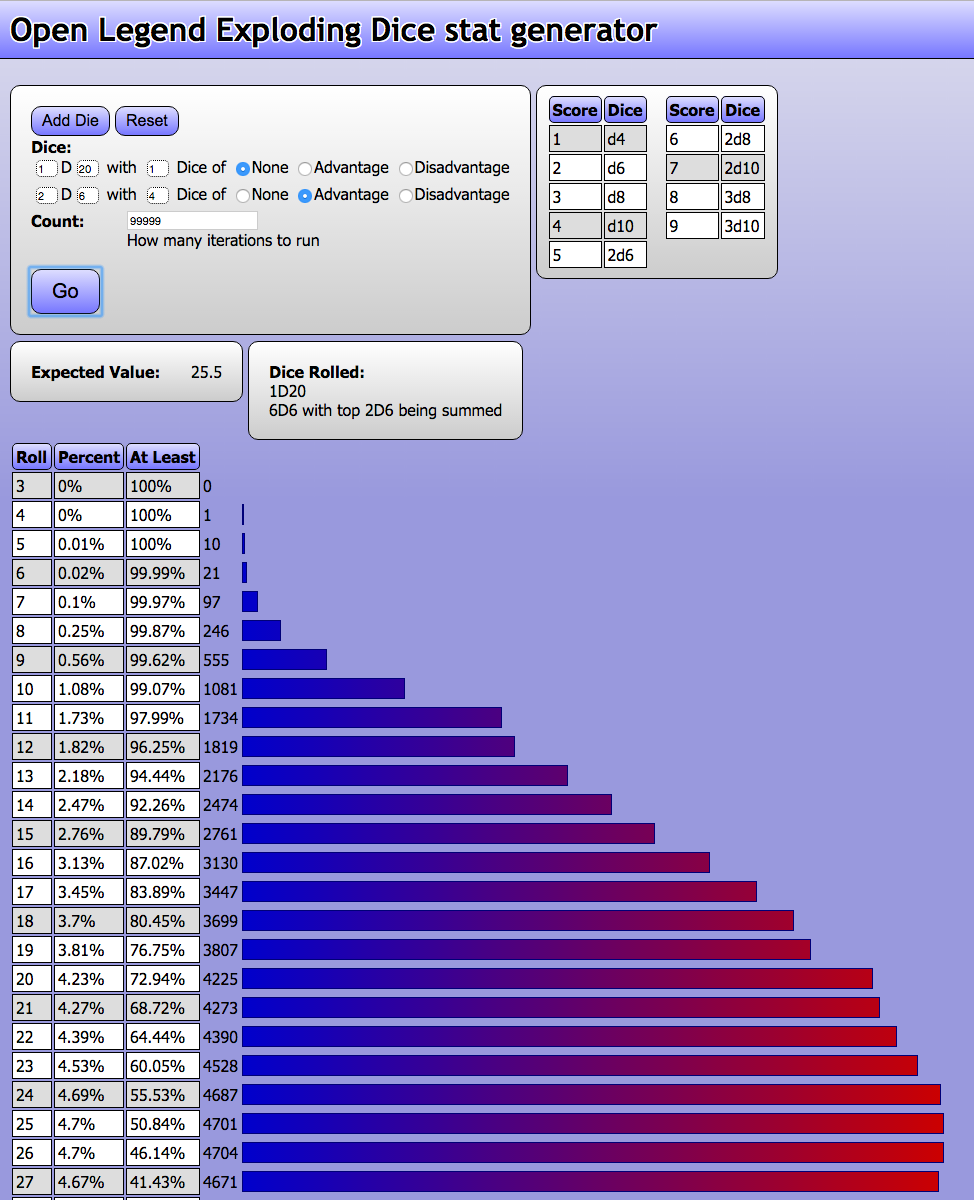Edit dice quantity field showing 1 before D20
Image resolution: width=974 pixels, height=1200 pixels.
(x=46, y=168)
